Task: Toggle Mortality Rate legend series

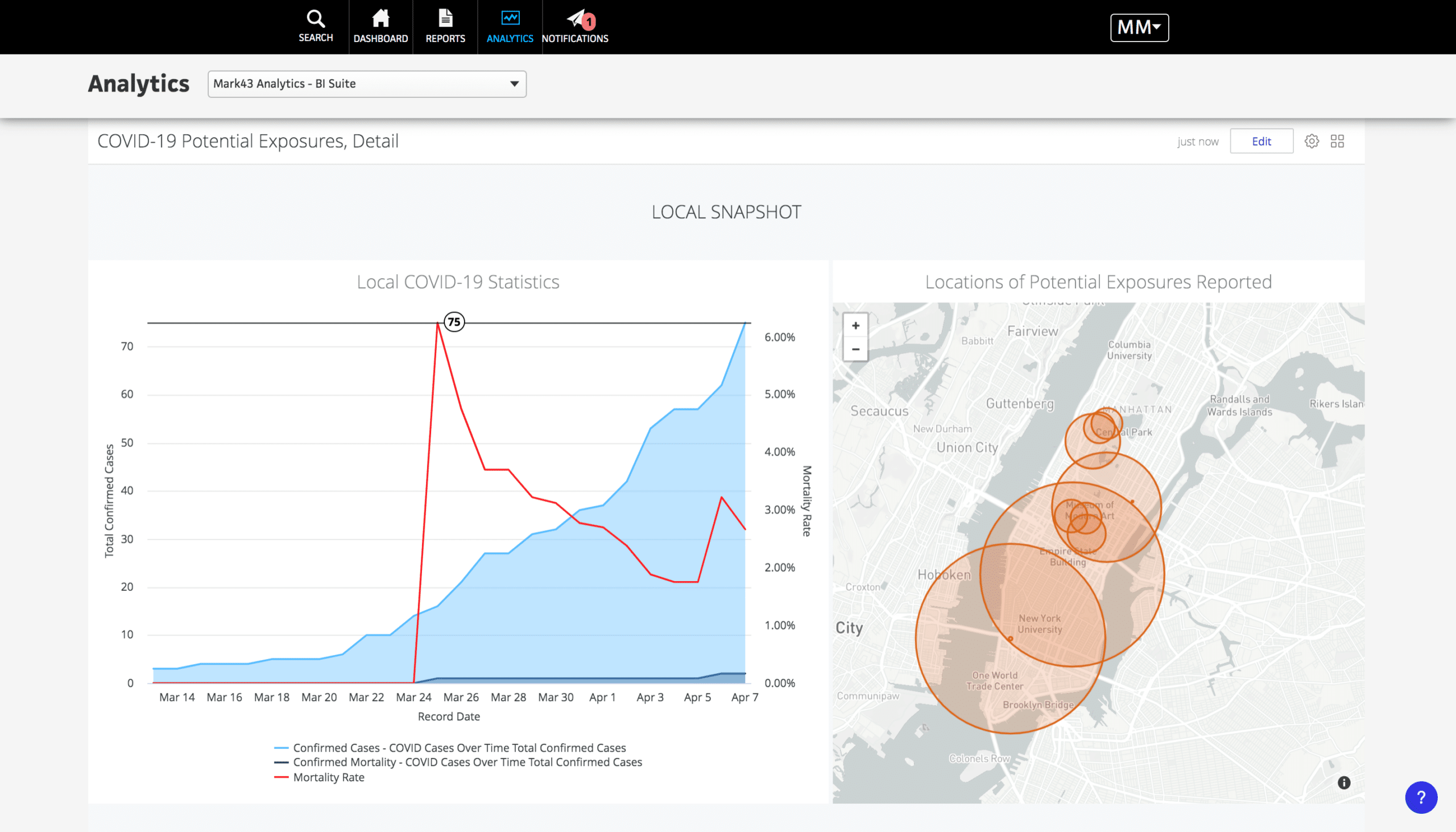Action: 329,777
